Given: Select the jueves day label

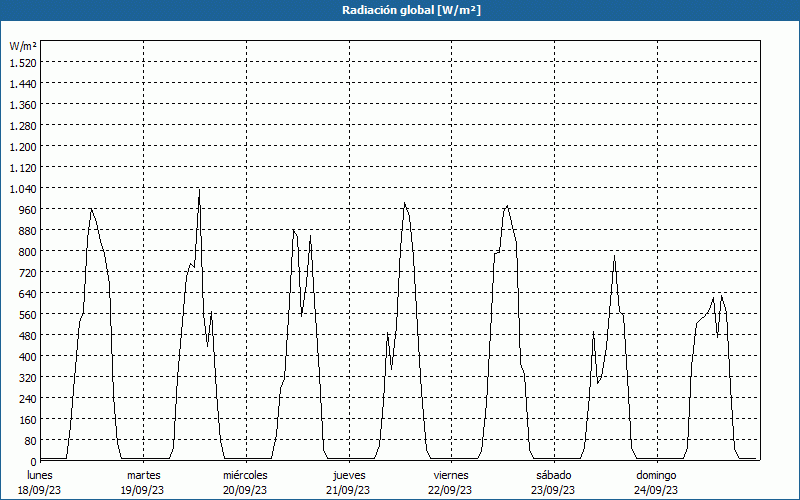Looking at the screenshot, I should click(349, 475).
